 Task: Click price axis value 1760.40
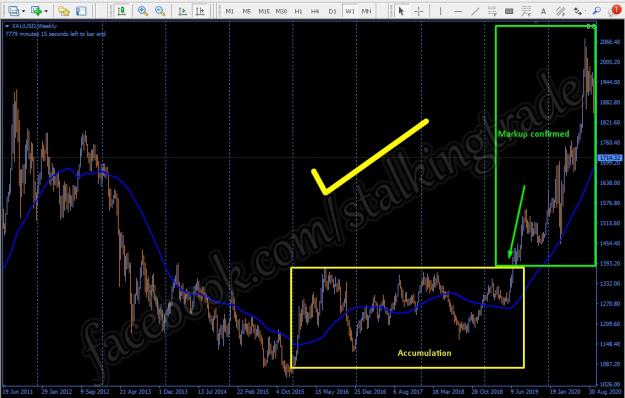[x=610, y=143]
